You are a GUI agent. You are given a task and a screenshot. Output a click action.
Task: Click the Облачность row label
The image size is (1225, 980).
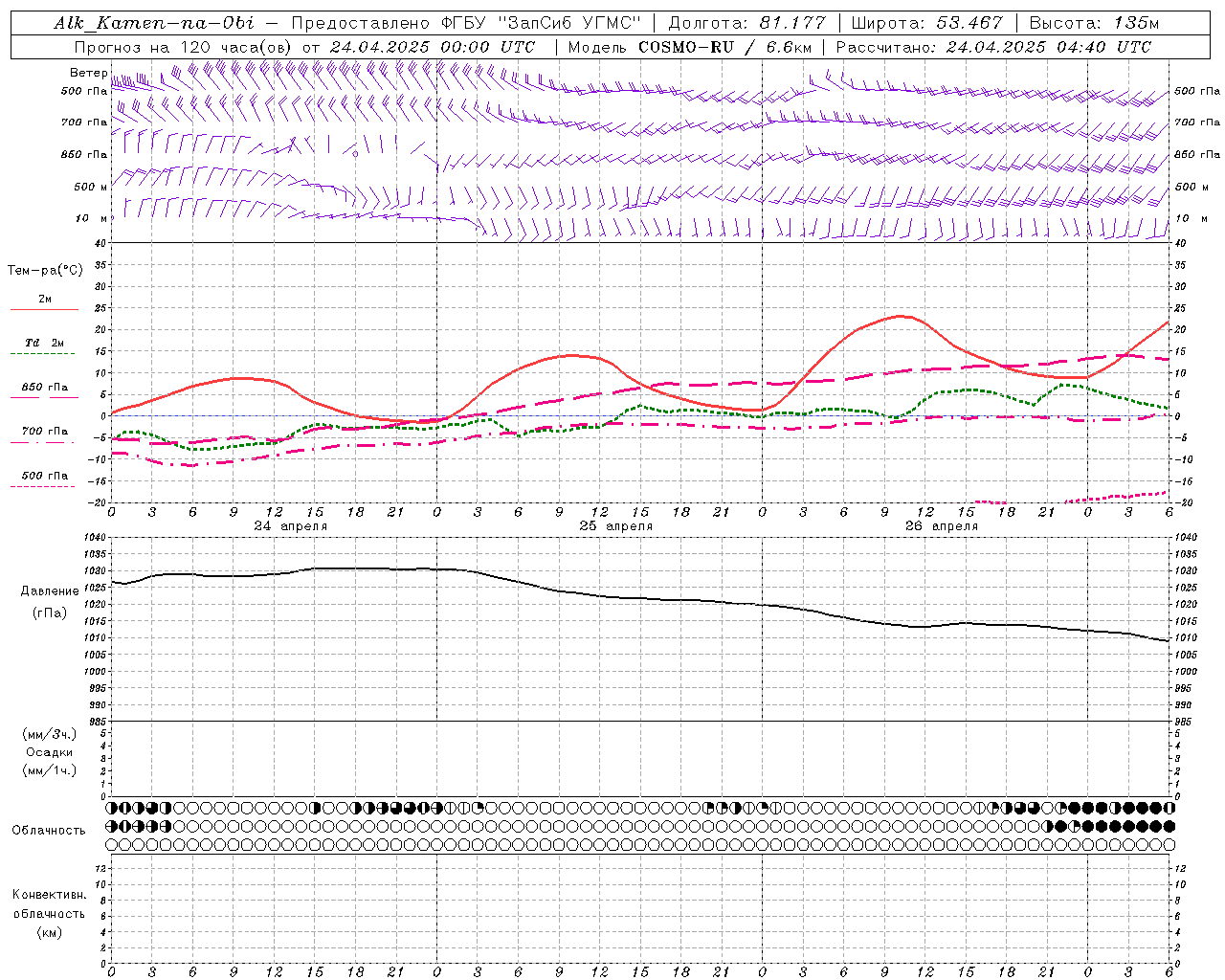(x=49, y=830)
